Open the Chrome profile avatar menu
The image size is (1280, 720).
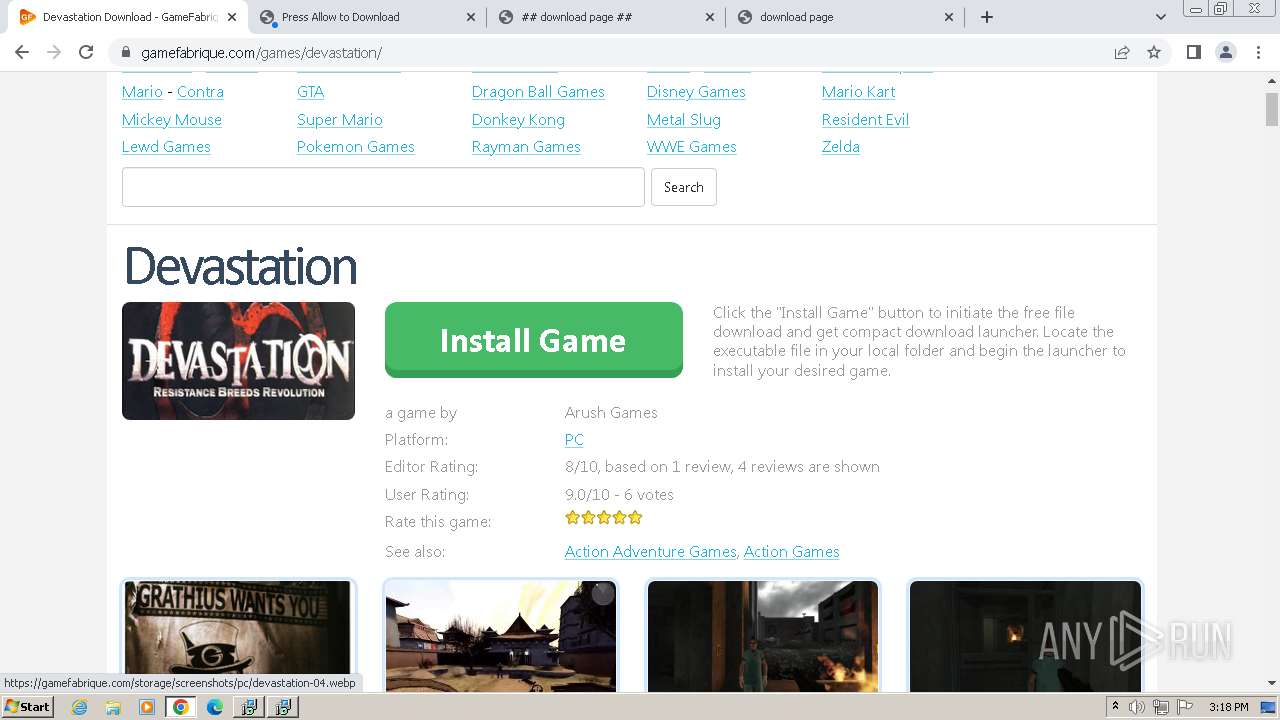coord(1225,53)
